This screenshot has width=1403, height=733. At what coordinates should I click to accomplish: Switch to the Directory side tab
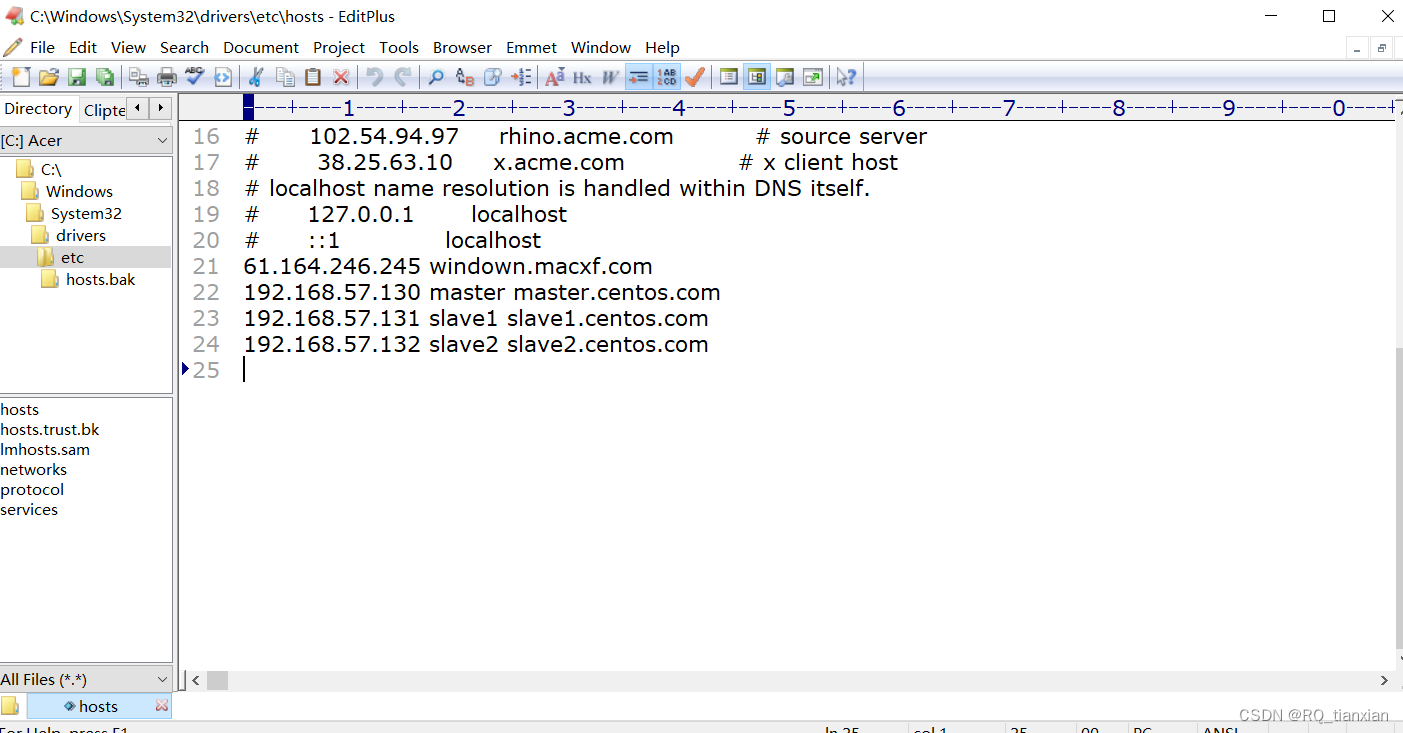coord(39,109)
